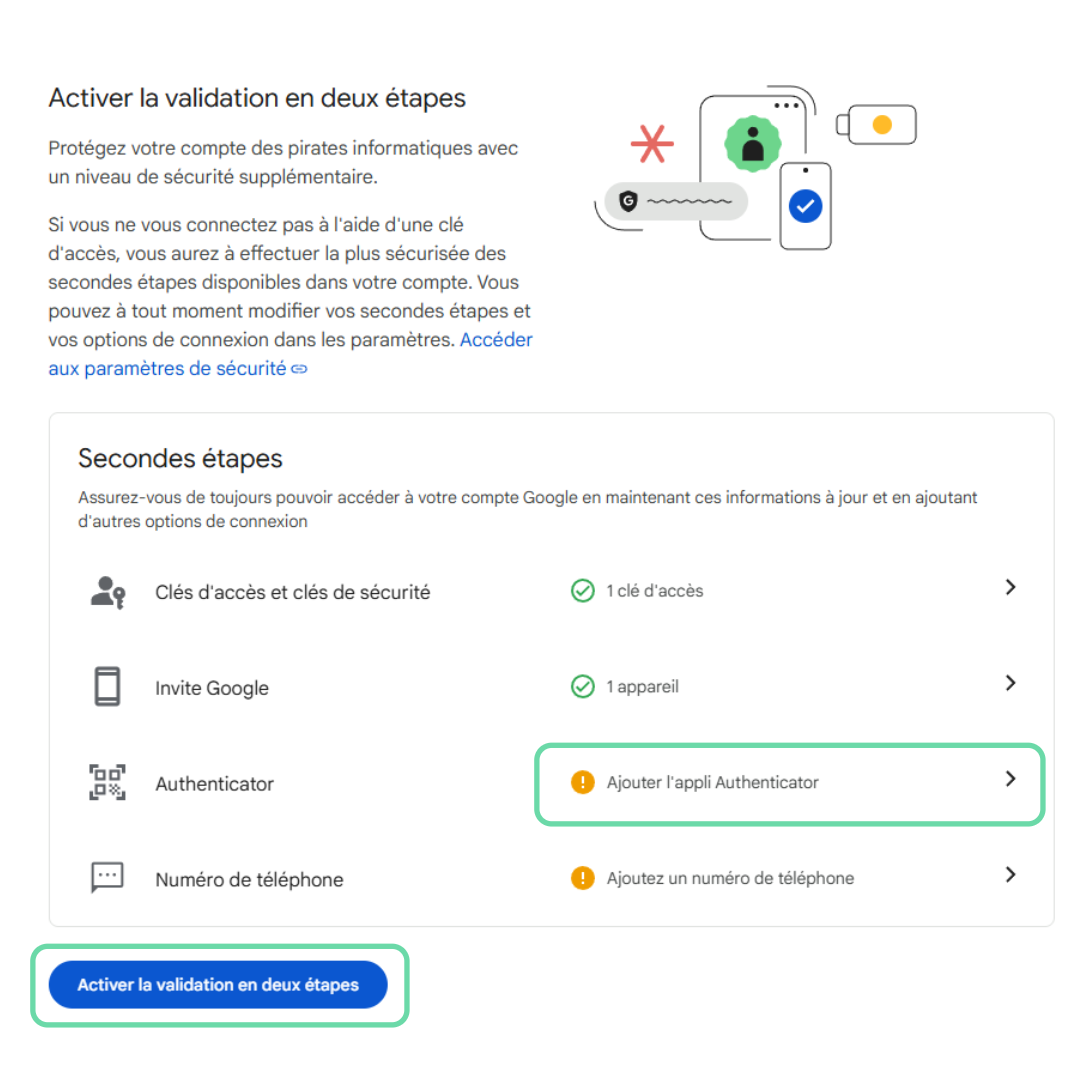Click the green check beside 1 appareil
Viewport: 1080px width, 1080px height.
(x=583, y=686)
